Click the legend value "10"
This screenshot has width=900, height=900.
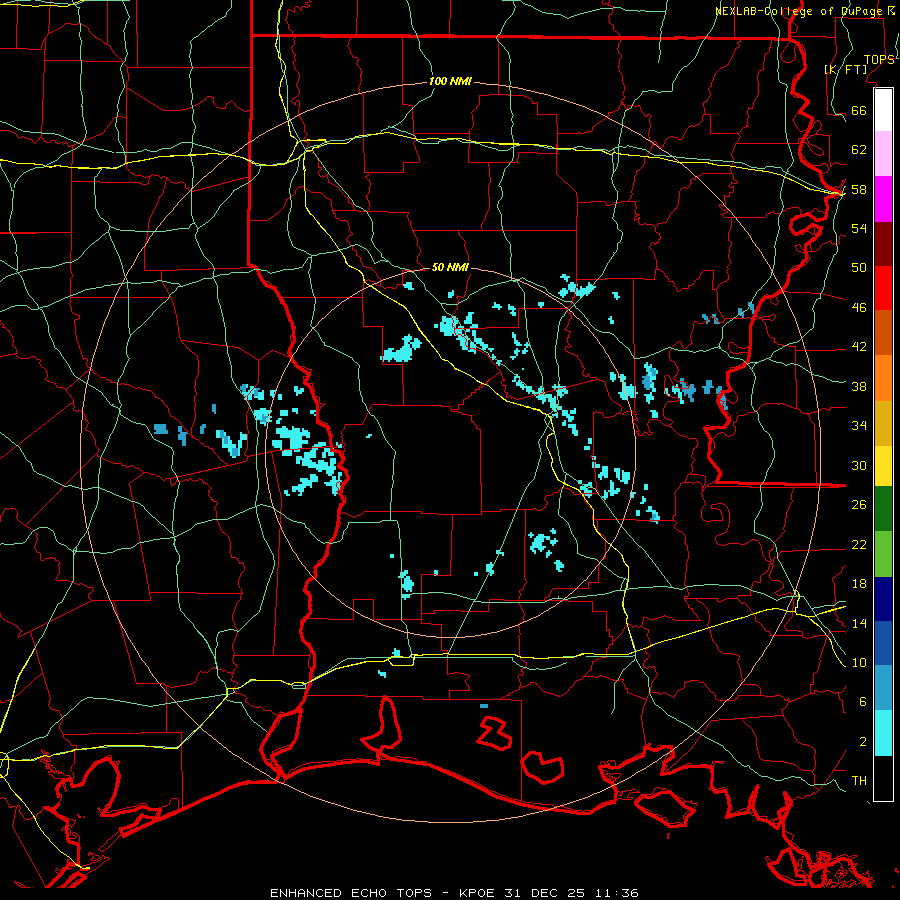859,662
